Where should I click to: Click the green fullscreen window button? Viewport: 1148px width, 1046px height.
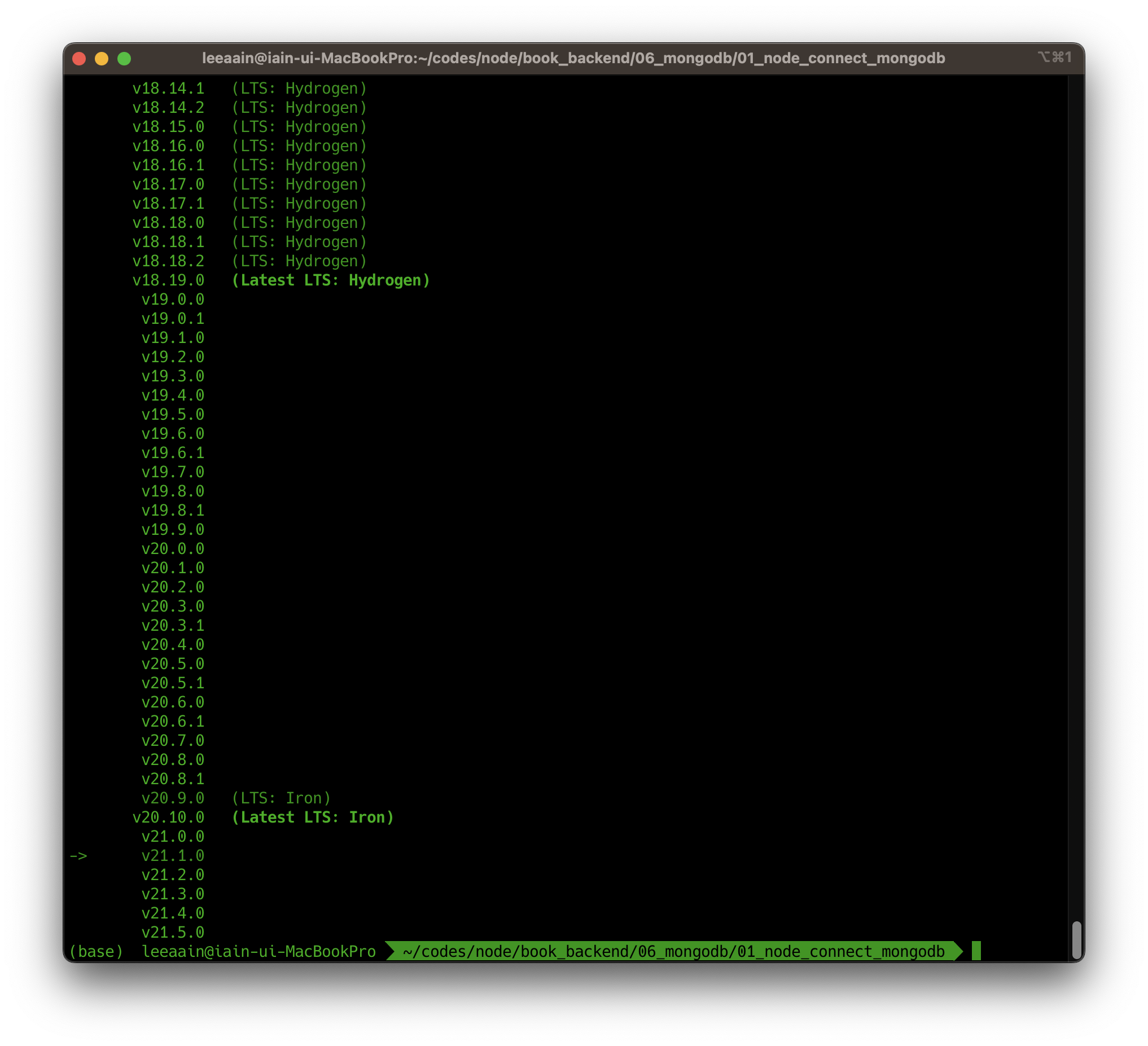pyautogui.click(x=124, y=59)
